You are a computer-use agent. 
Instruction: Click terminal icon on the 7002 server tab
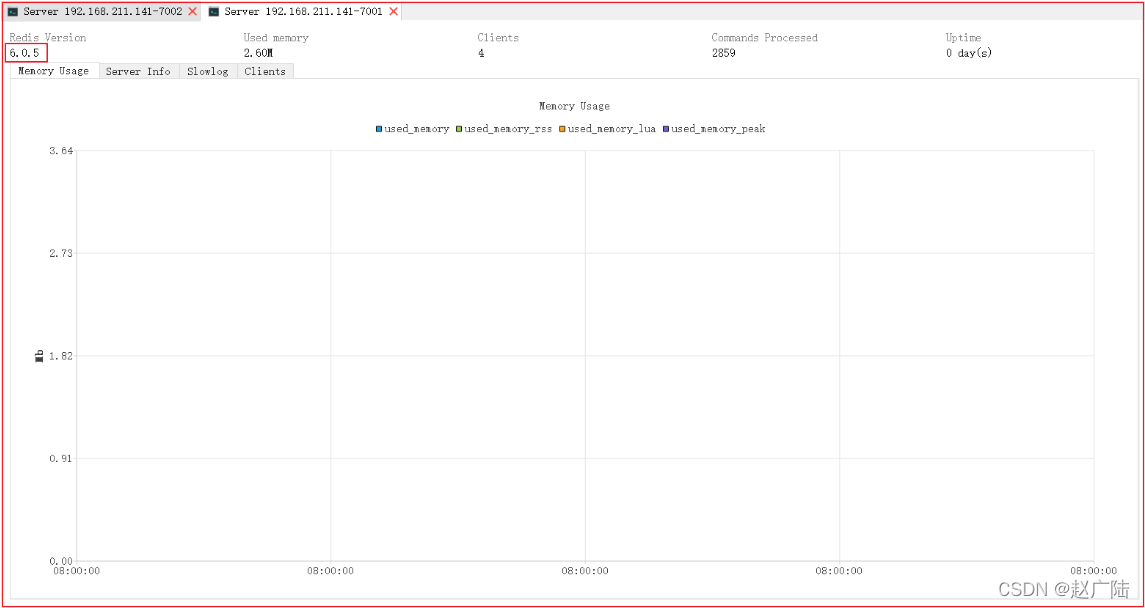(x=13, y=12)
